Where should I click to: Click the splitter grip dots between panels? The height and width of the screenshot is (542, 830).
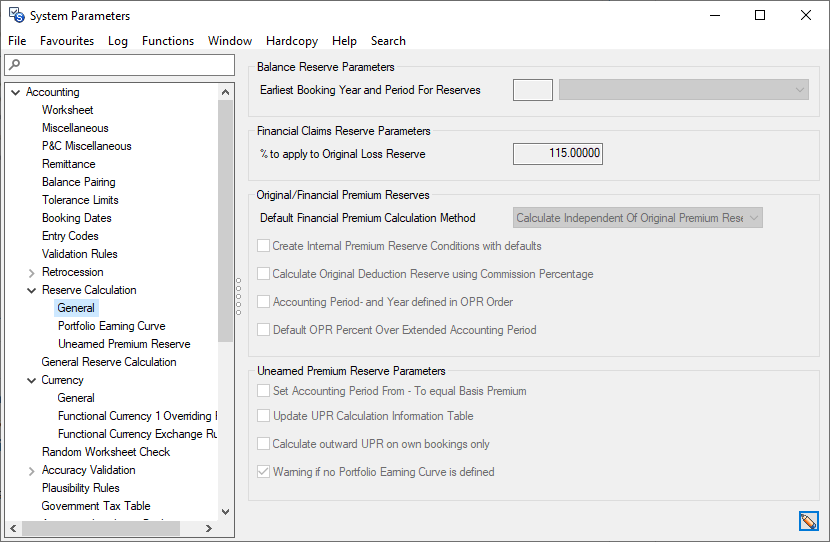pyautogui.click(x=238, y=295)
